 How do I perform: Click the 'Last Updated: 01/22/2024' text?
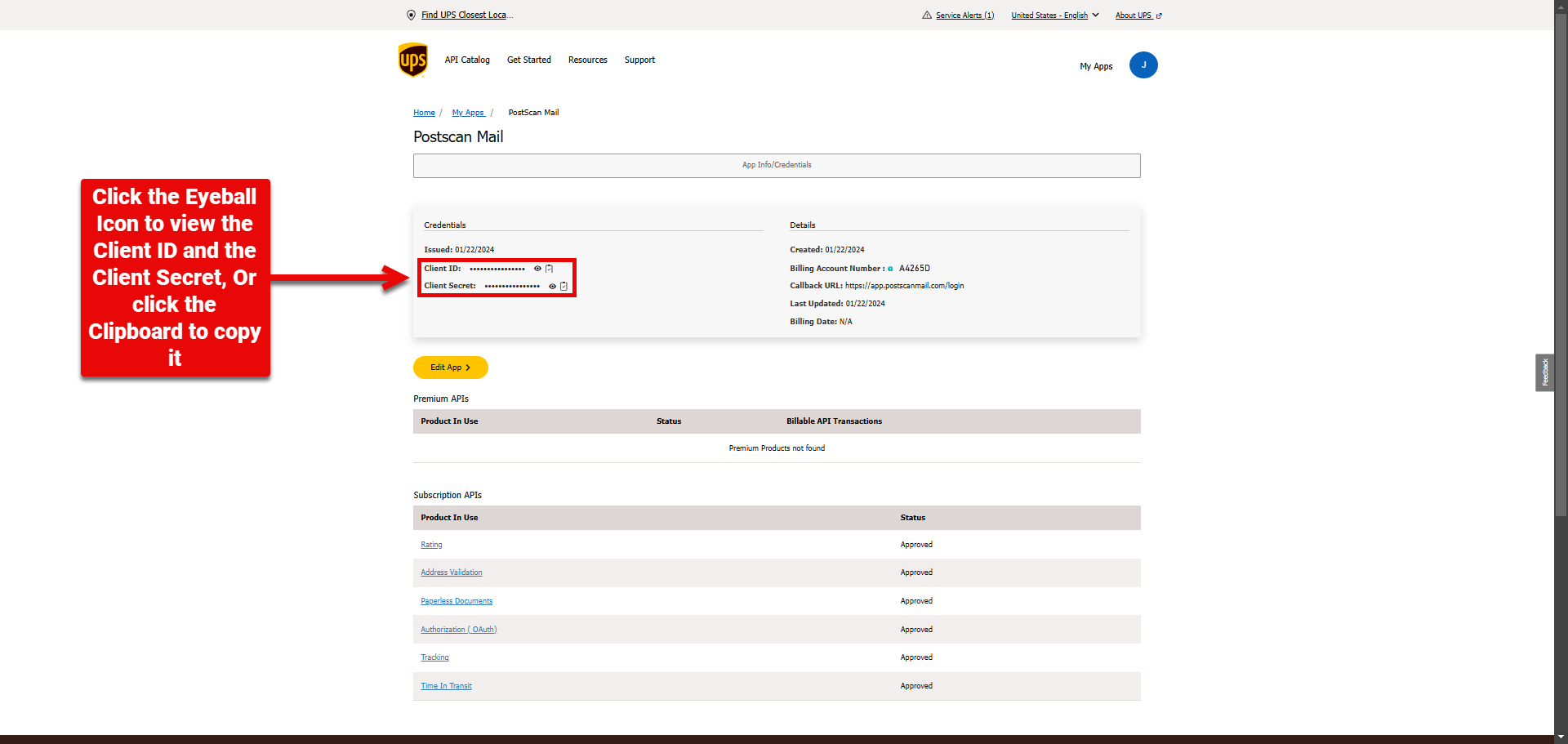pos(837,304)
